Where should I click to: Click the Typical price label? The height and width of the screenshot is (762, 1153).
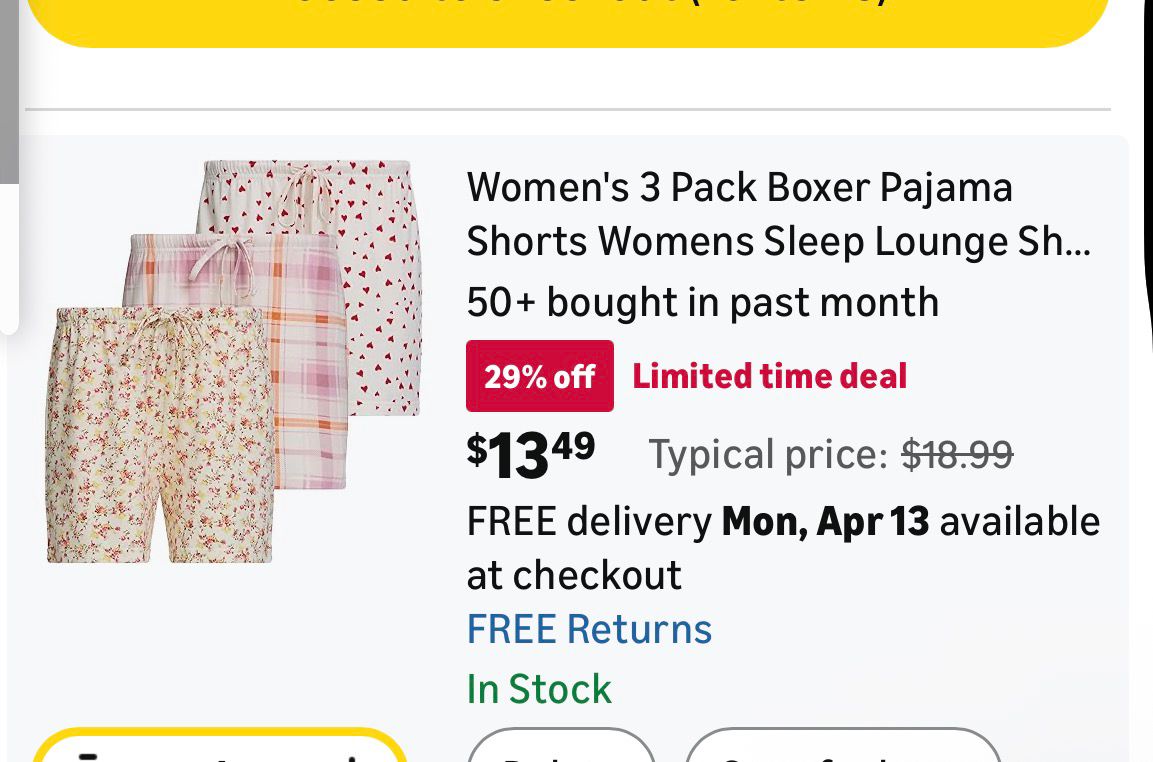coord(768,455)
